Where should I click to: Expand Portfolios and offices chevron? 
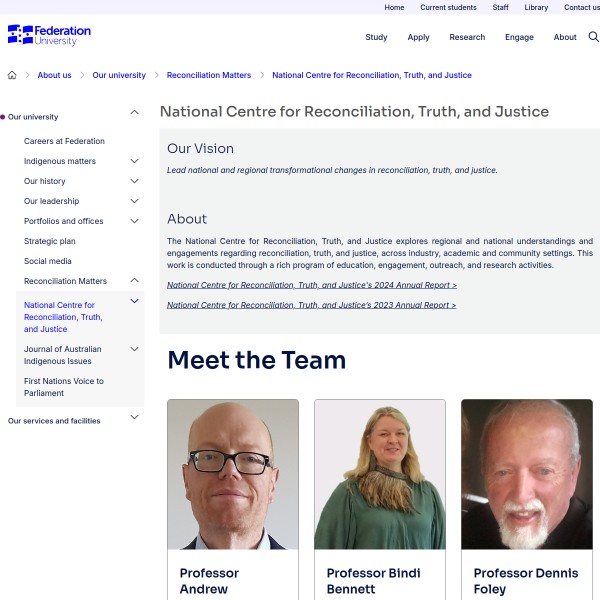point(134,221)
